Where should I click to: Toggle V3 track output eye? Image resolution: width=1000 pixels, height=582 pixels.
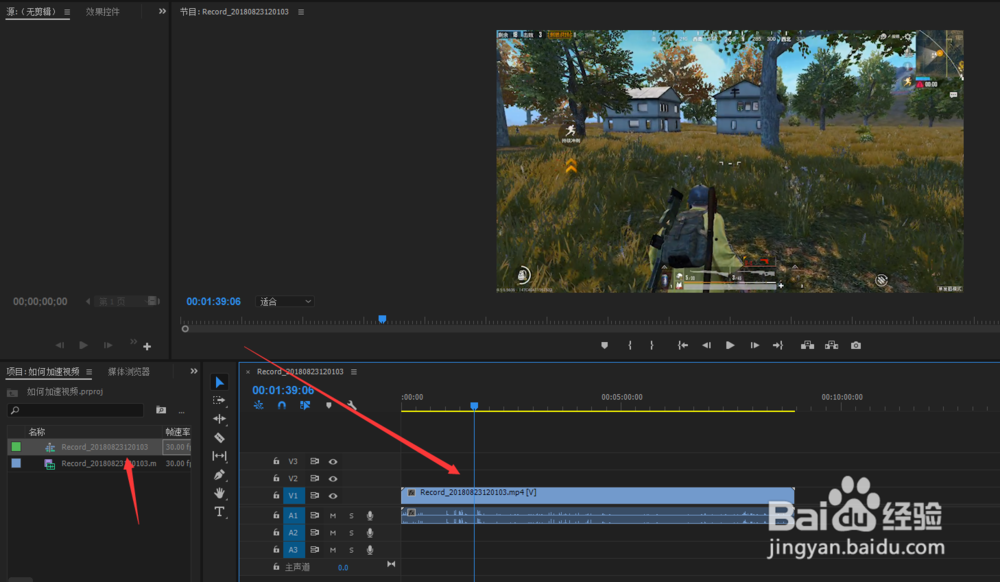333,462
